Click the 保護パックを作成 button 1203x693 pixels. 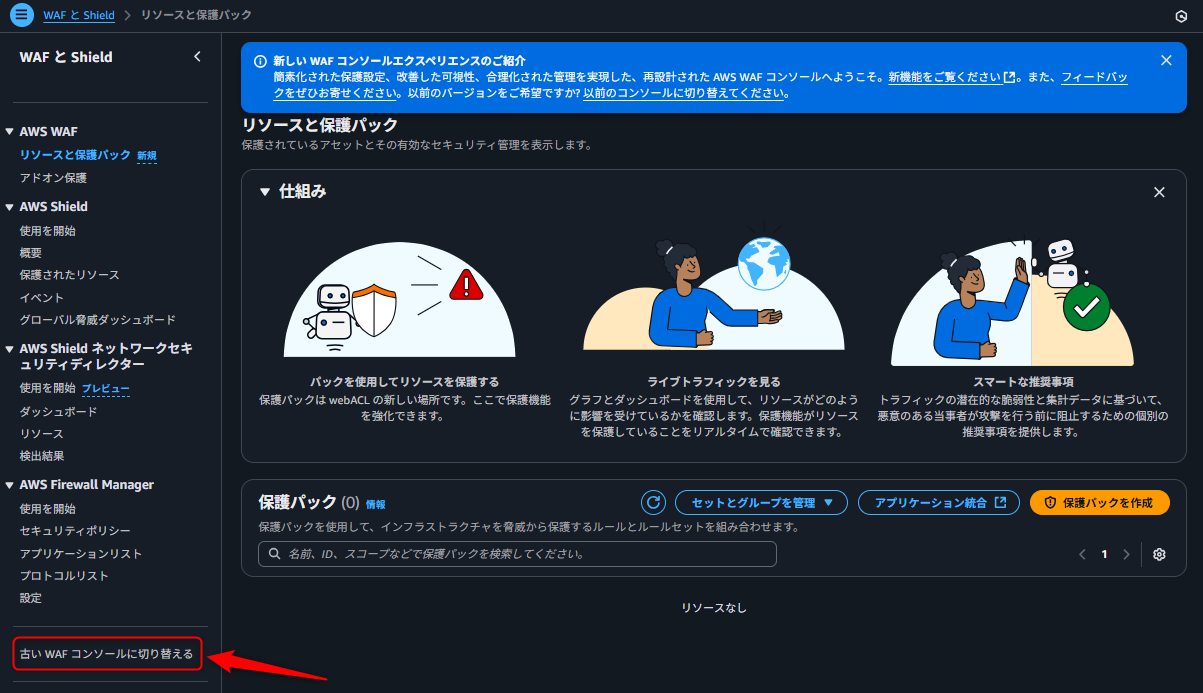point(1099,502)
